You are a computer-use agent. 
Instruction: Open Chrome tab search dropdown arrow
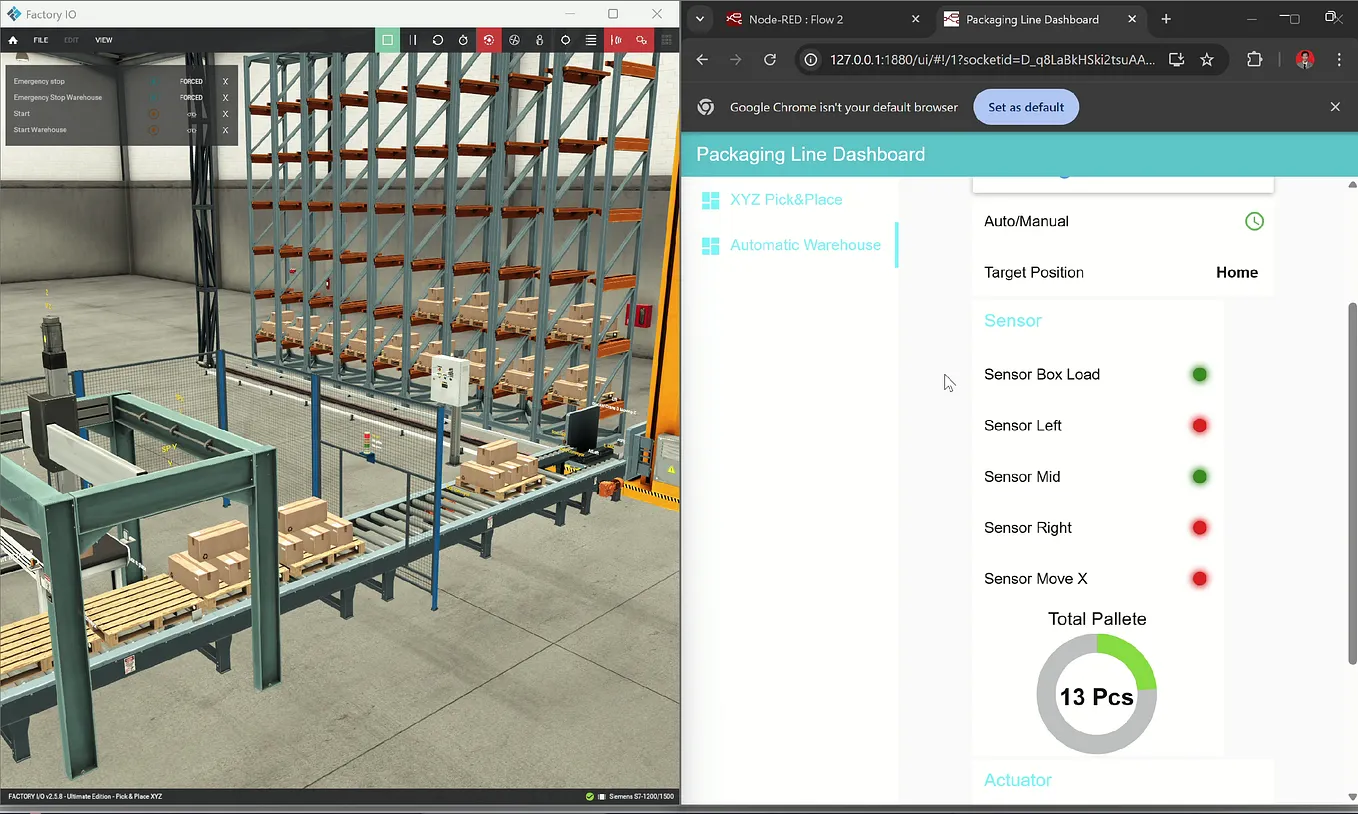(700, 19)
